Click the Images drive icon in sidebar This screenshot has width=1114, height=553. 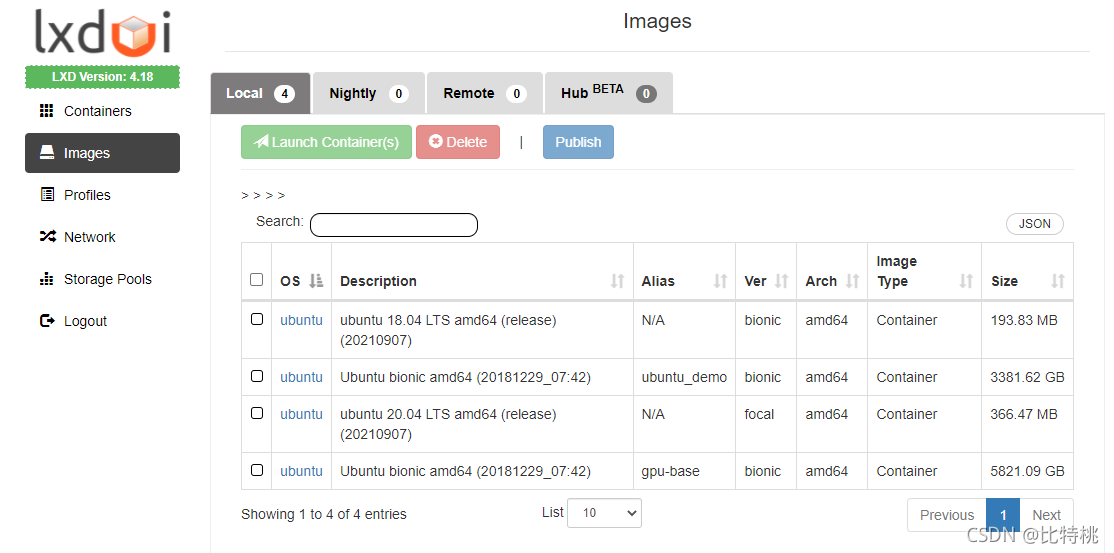pos(46,153)
